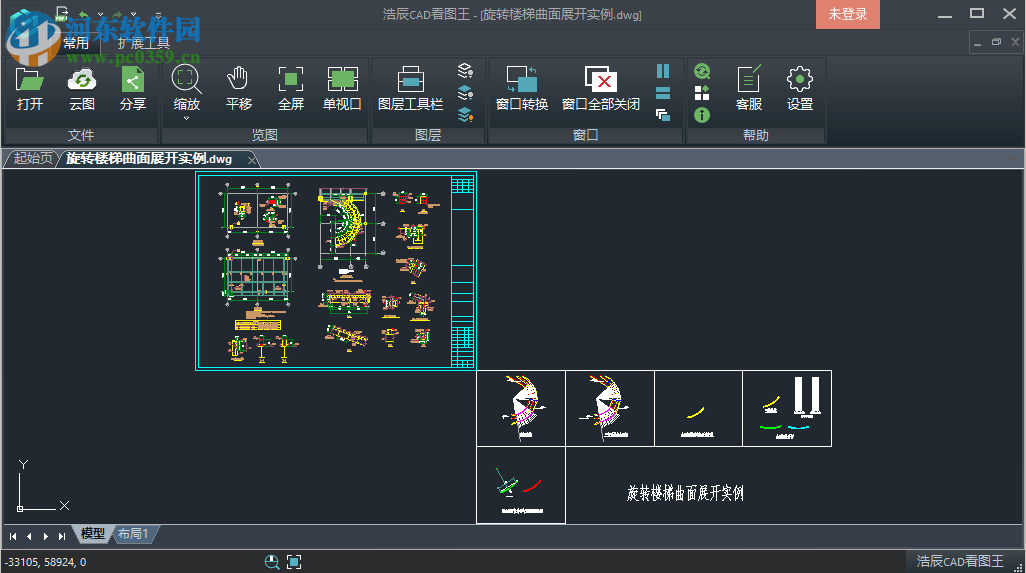Click the large cyan-framed drawing sheet
The image size is (1026, 573).
[336, 271]
